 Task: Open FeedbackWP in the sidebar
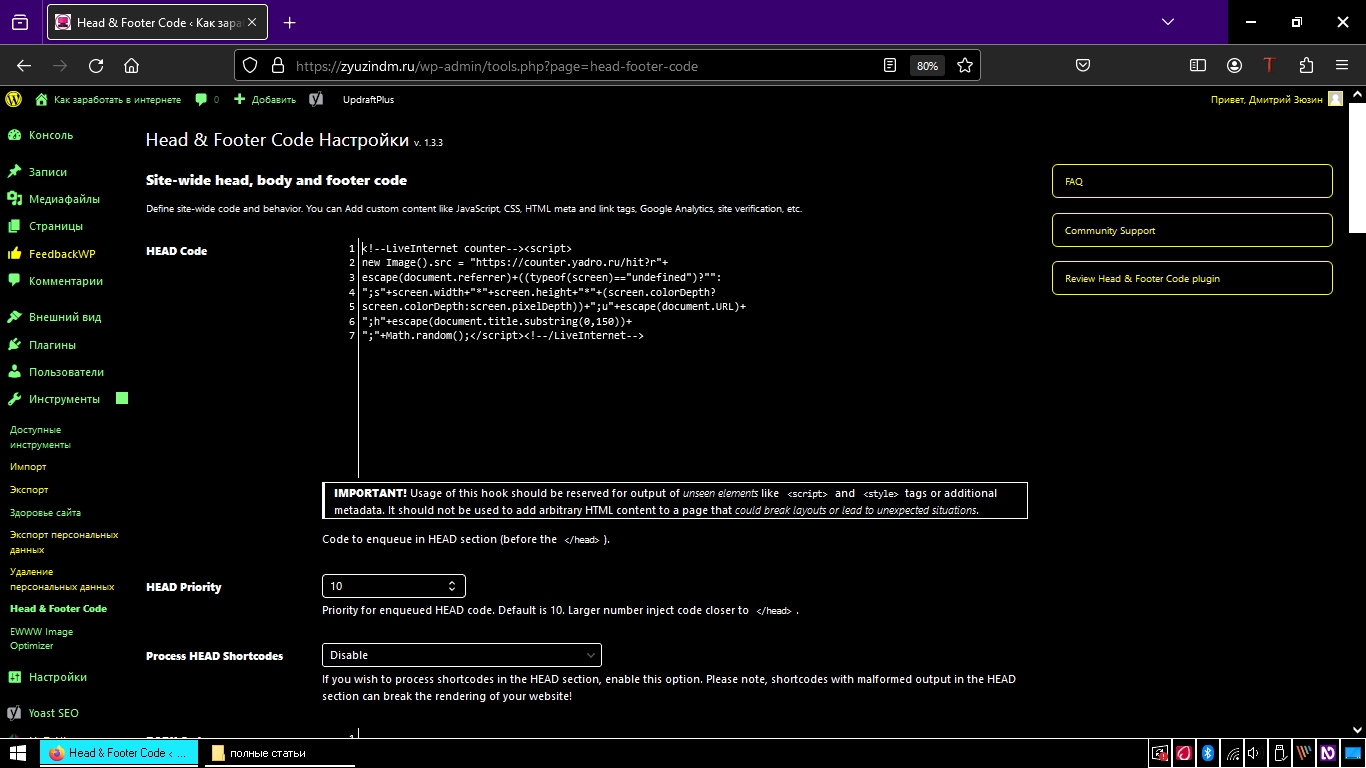(x=62, y=254)
